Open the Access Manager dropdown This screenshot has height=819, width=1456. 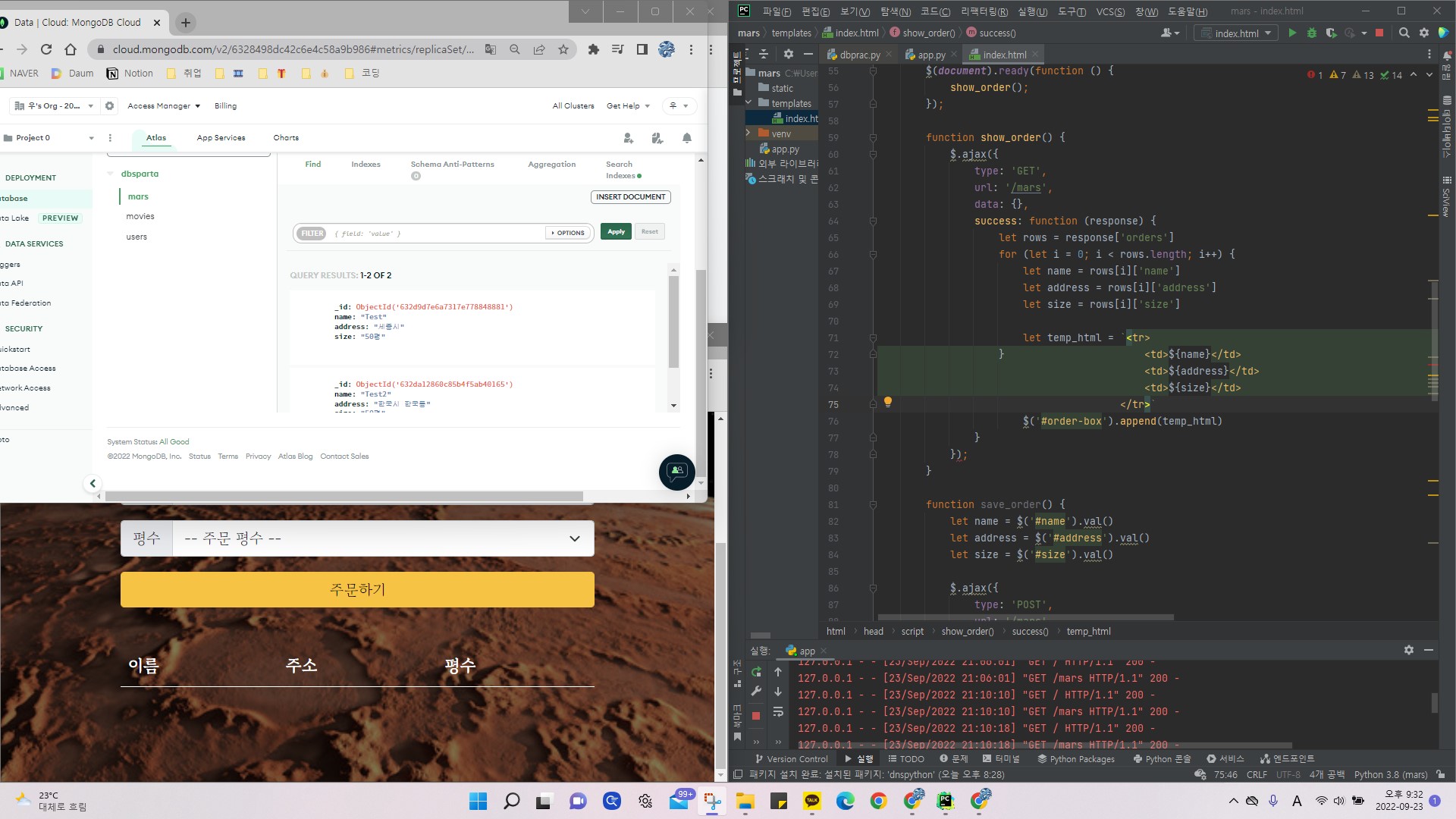click(x=164, y=106)
